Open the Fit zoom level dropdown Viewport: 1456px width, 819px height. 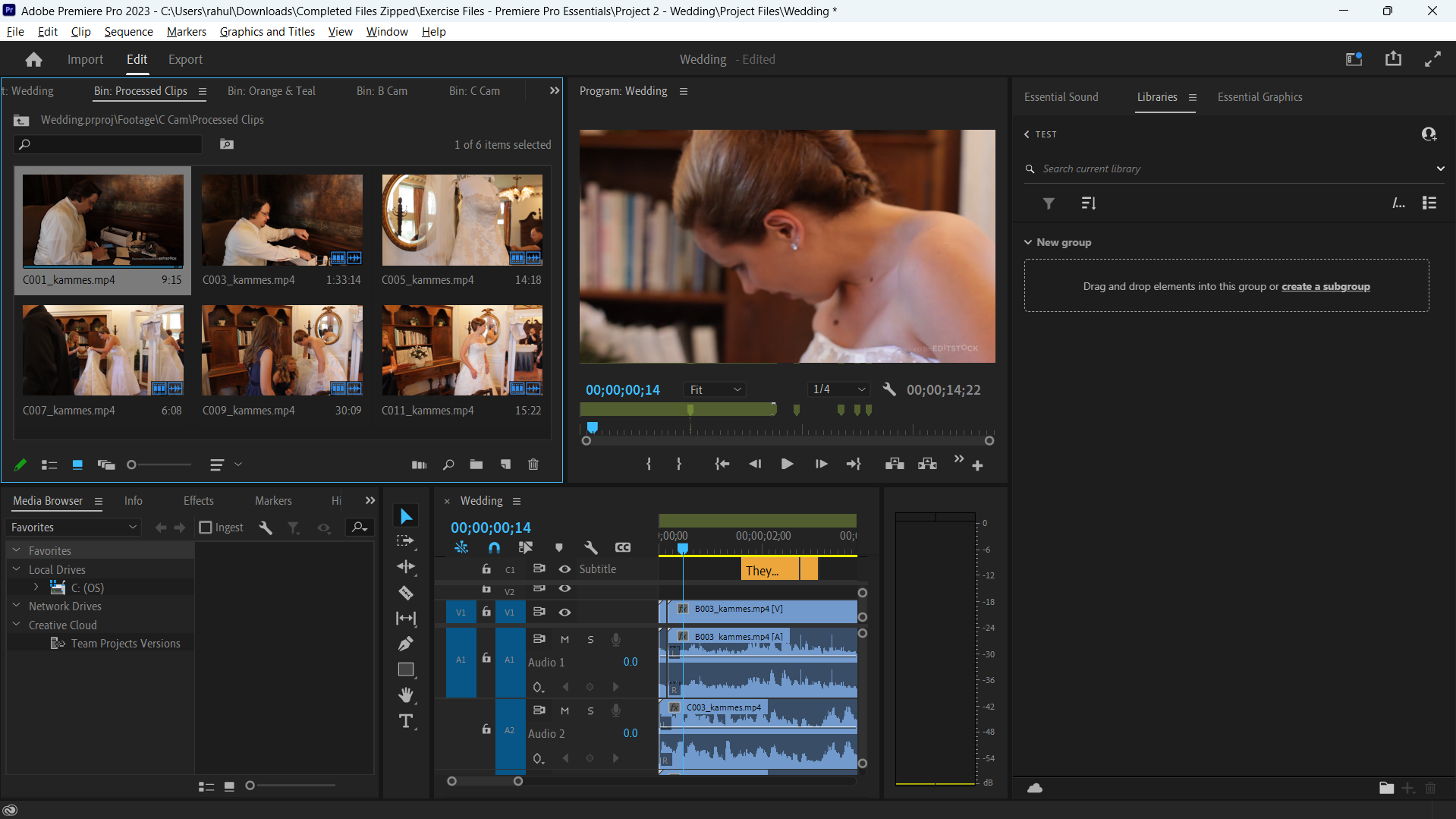click(715, 389)
